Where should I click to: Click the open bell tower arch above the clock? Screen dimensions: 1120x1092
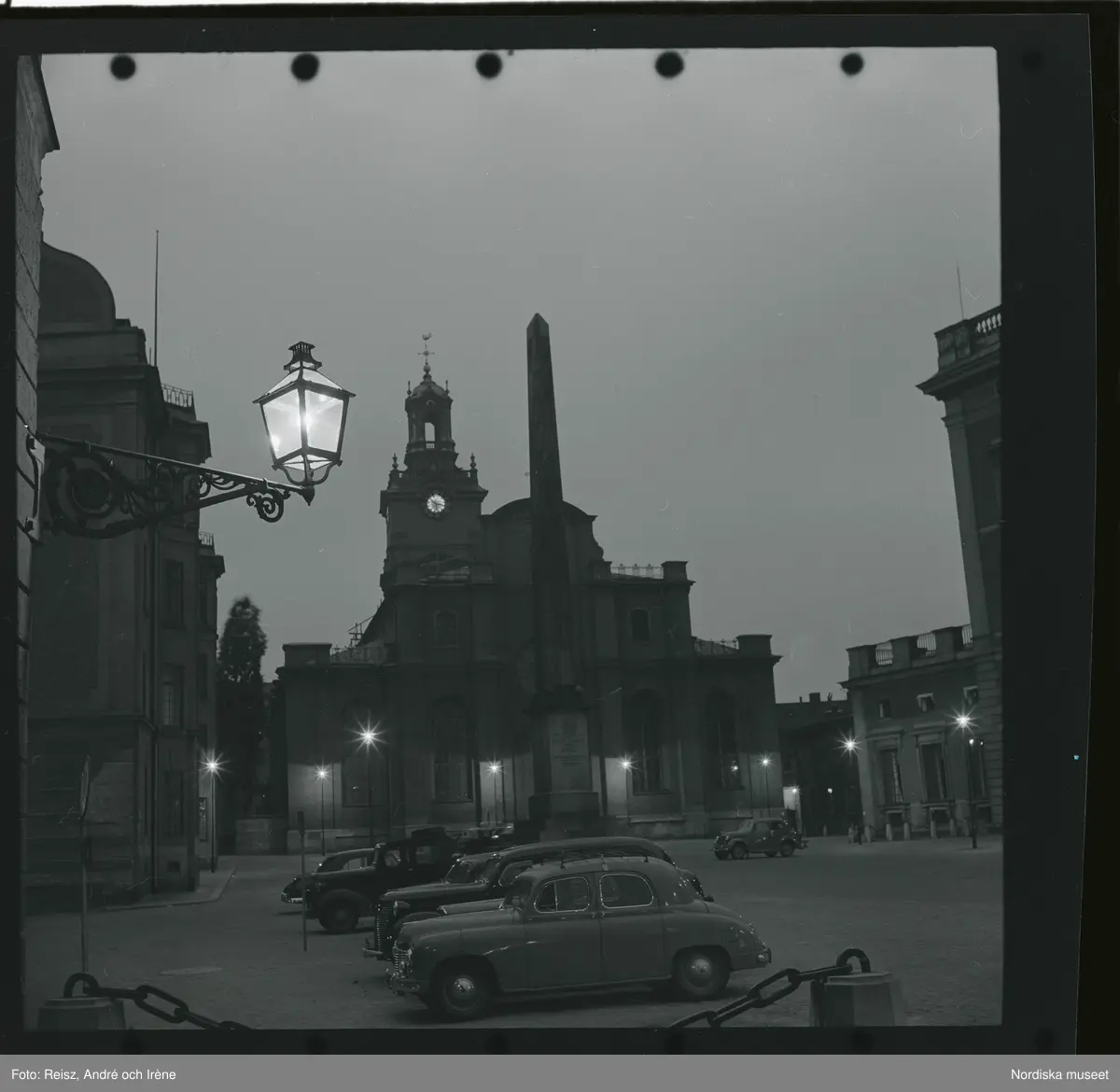click(x=428, y=431)
